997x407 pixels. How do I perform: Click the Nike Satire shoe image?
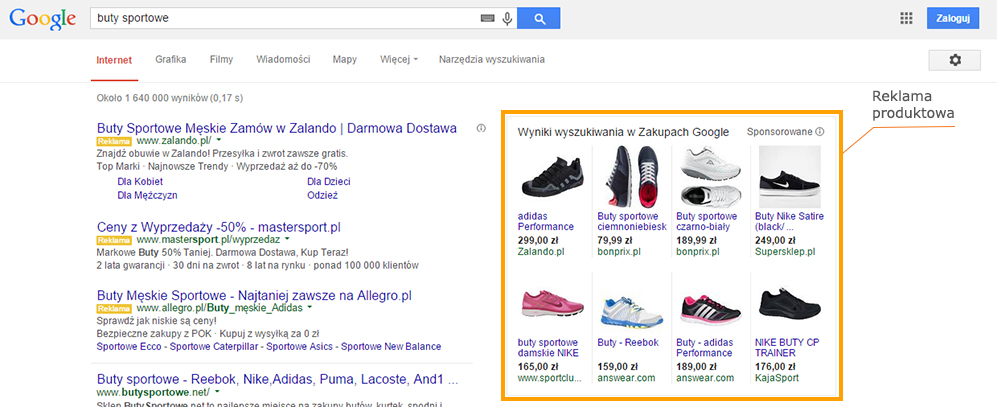click(789, 177)
